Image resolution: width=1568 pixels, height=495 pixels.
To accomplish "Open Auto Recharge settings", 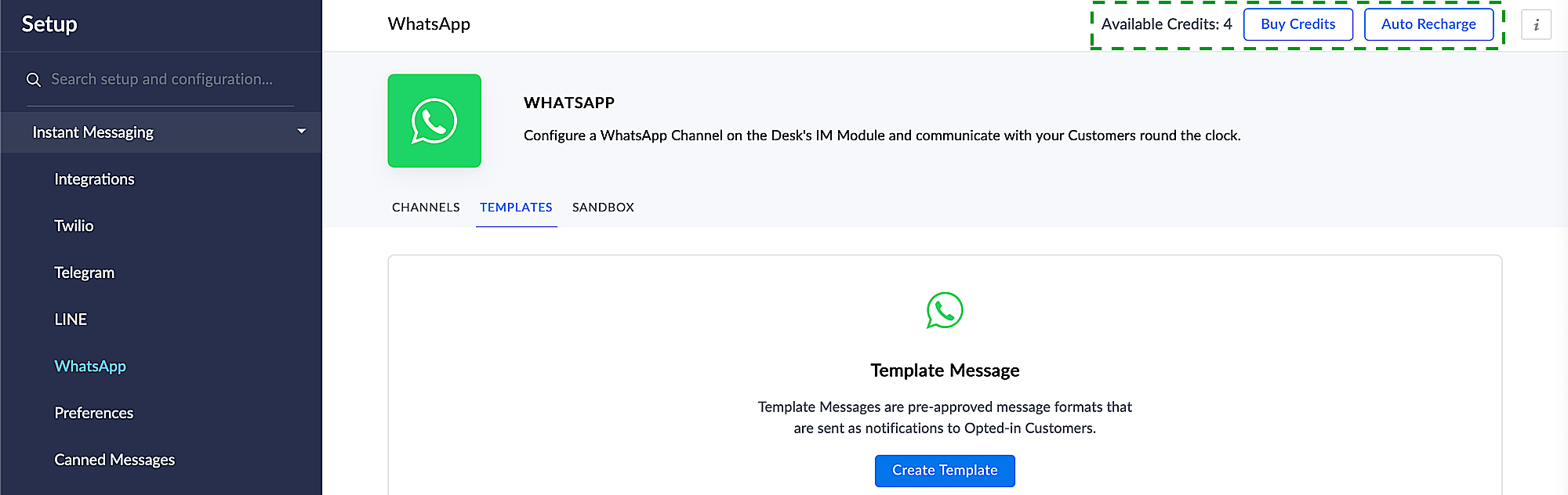I will 1428,24.
